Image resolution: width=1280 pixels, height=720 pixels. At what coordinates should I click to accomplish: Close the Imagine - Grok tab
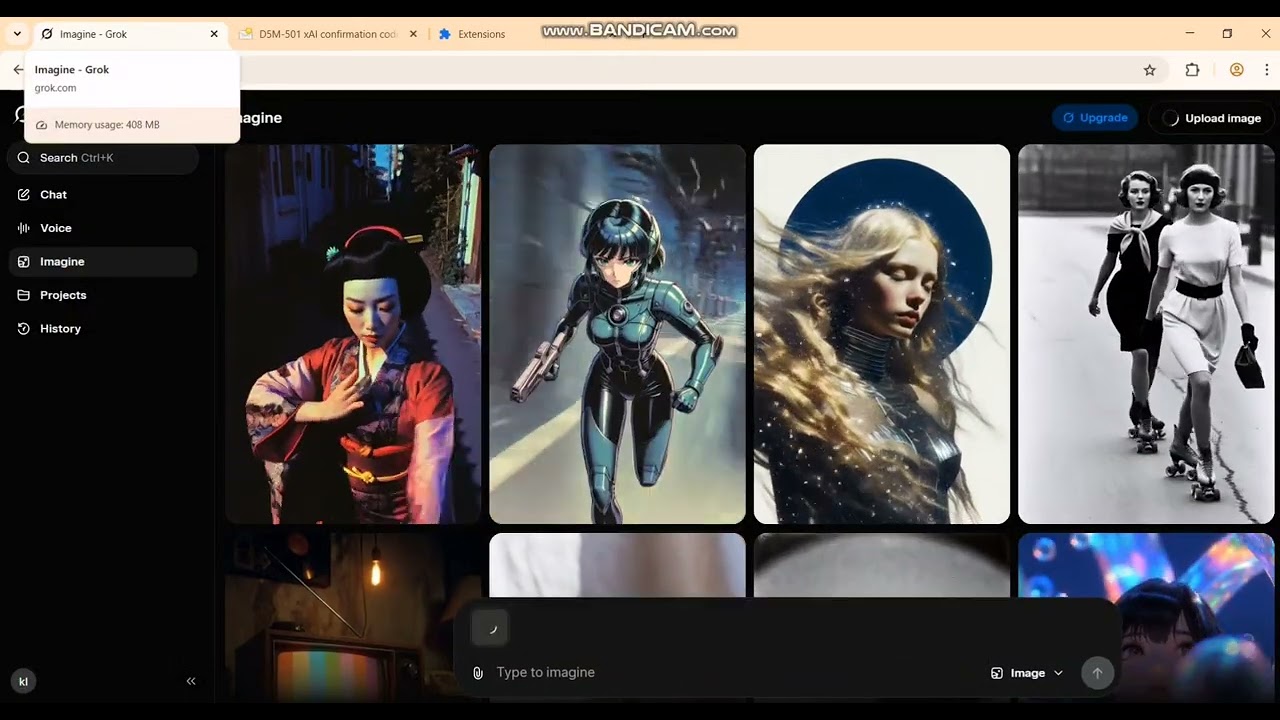pyautogui.click(x=214, y=34)
